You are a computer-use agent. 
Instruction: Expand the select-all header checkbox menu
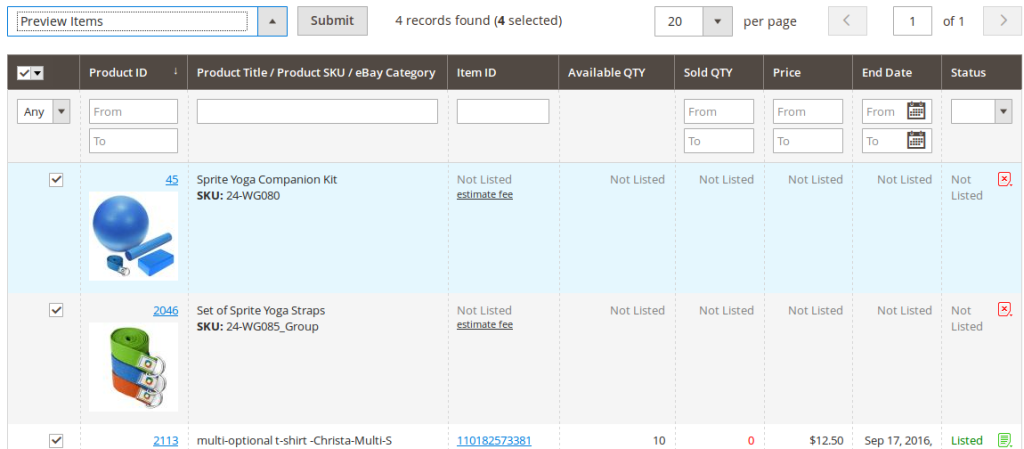37,72
